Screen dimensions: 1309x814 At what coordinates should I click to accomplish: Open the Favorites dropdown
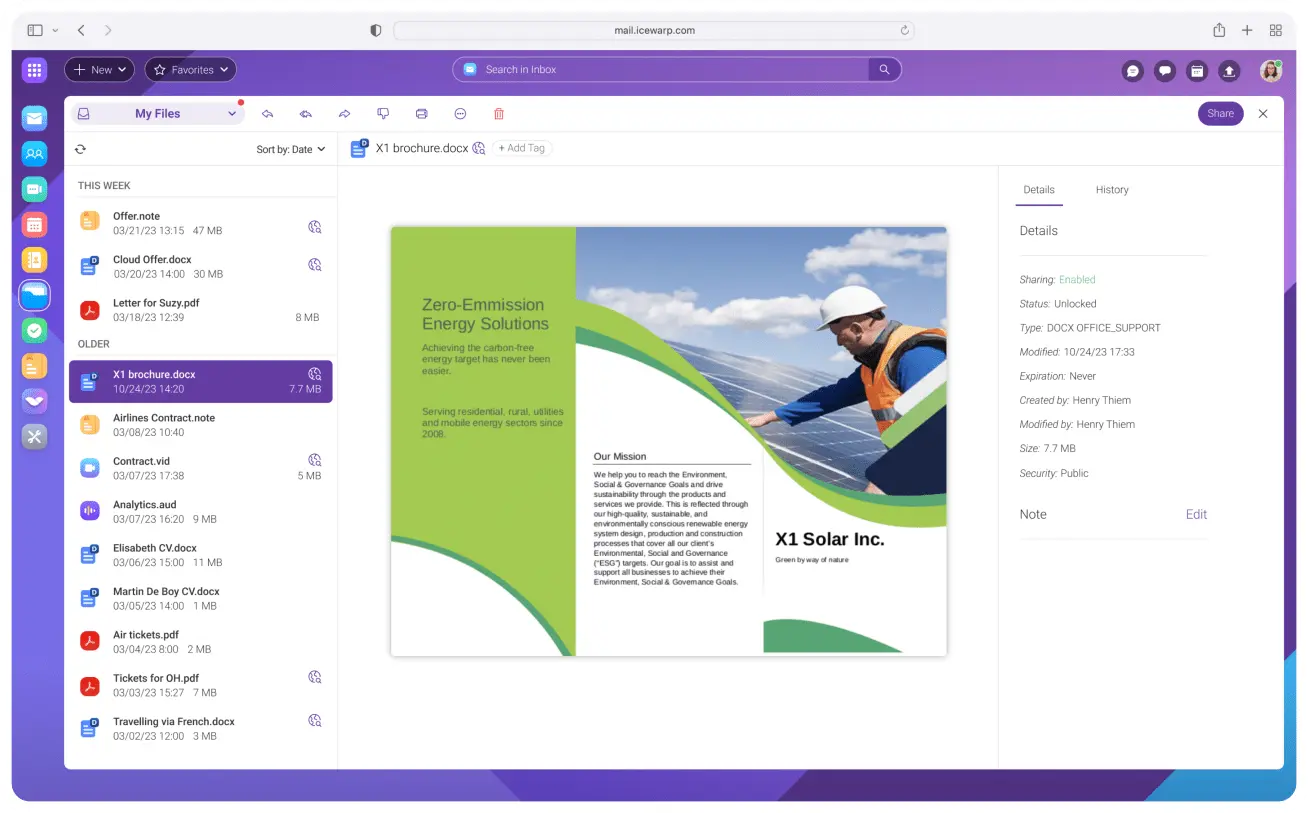[190, 70]
